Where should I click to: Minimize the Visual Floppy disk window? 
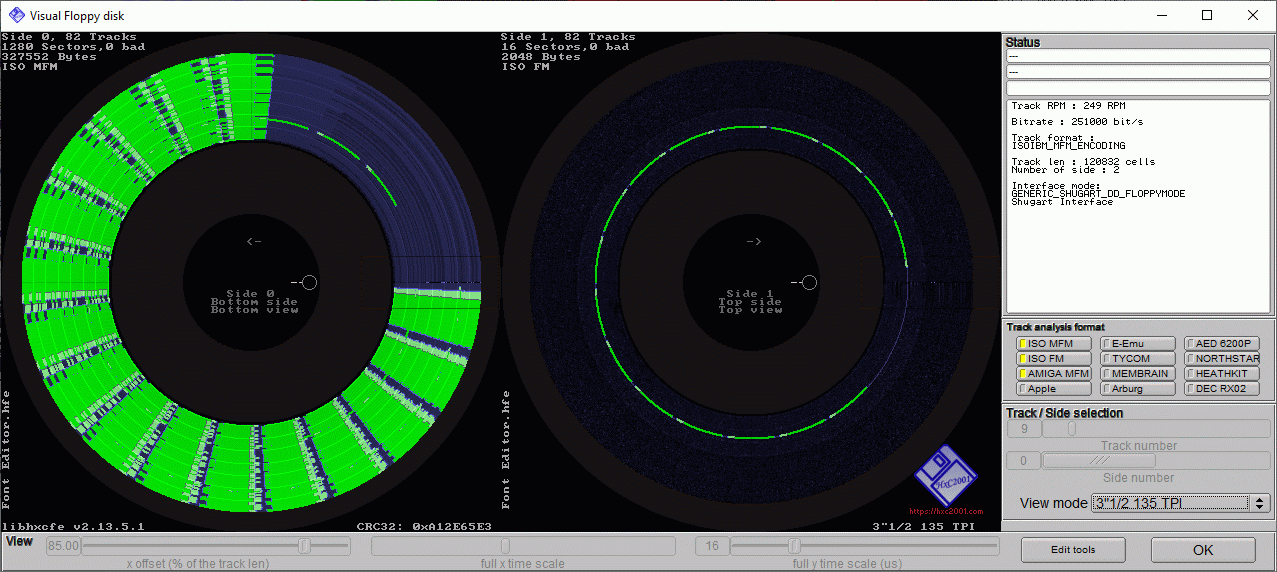[x=1162, y=15]
